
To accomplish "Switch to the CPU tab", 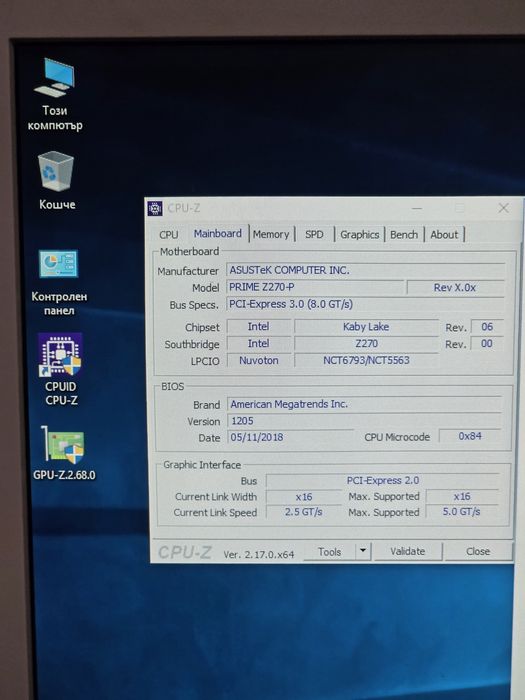I will (168, 235).
